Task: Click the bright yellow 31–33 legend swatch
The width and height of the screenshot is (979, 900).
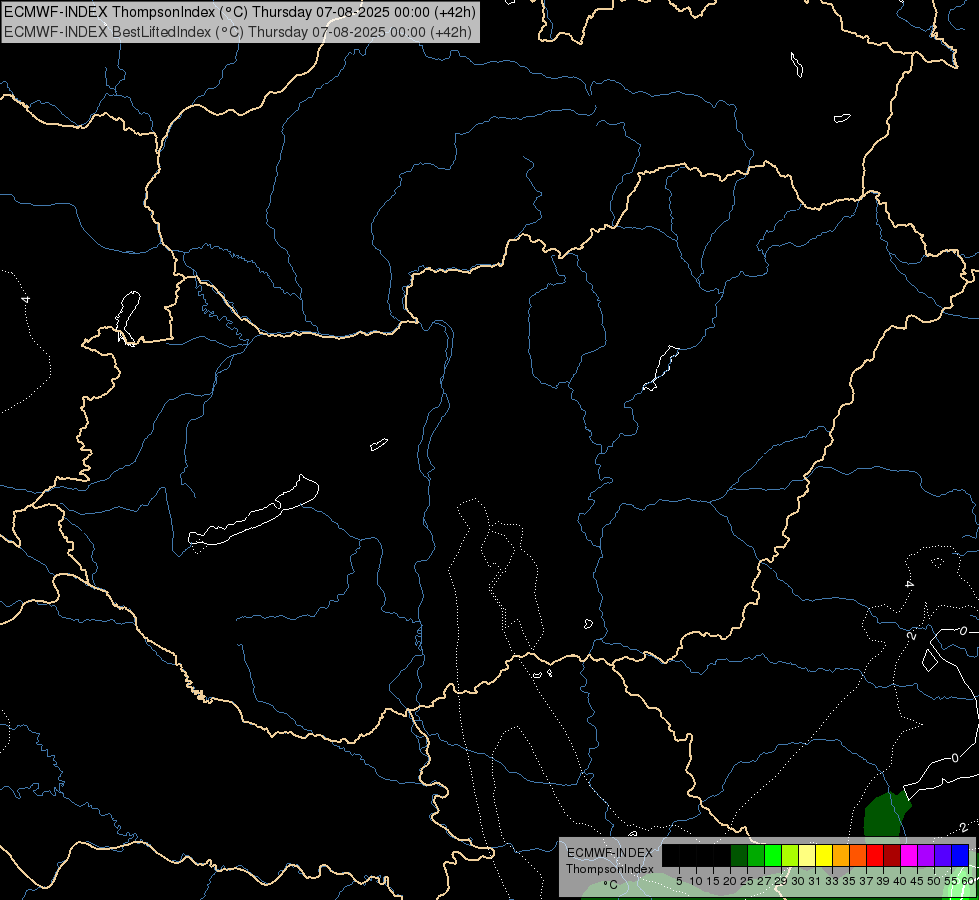Action: point(824,855)
